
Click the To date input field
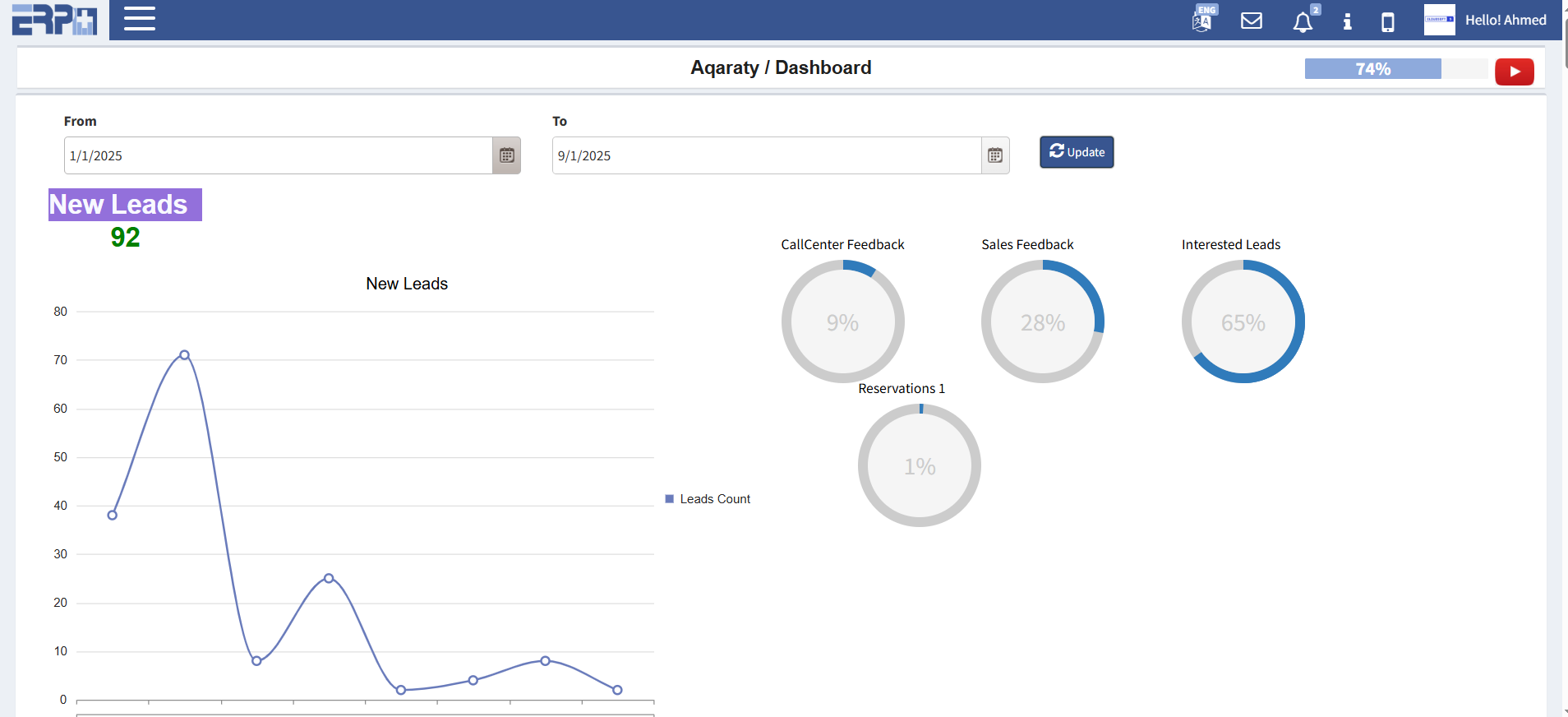(766, 155)
